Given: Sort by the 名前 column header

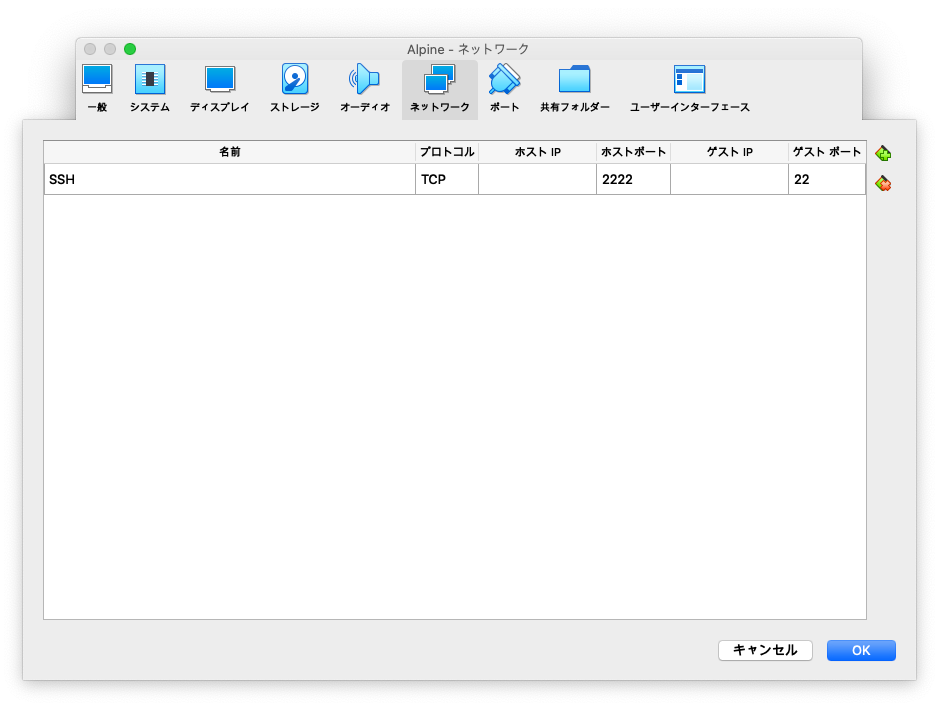Looking at the screenshot, I should [x=229, y=152].
